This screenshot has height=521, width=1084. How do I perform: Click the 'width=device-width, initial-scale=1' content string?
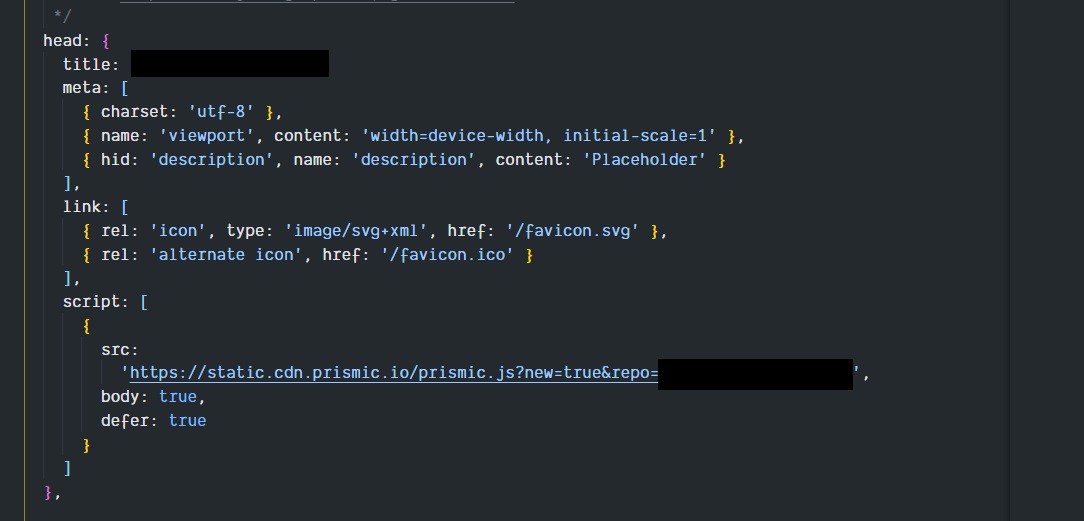(539, 135)
